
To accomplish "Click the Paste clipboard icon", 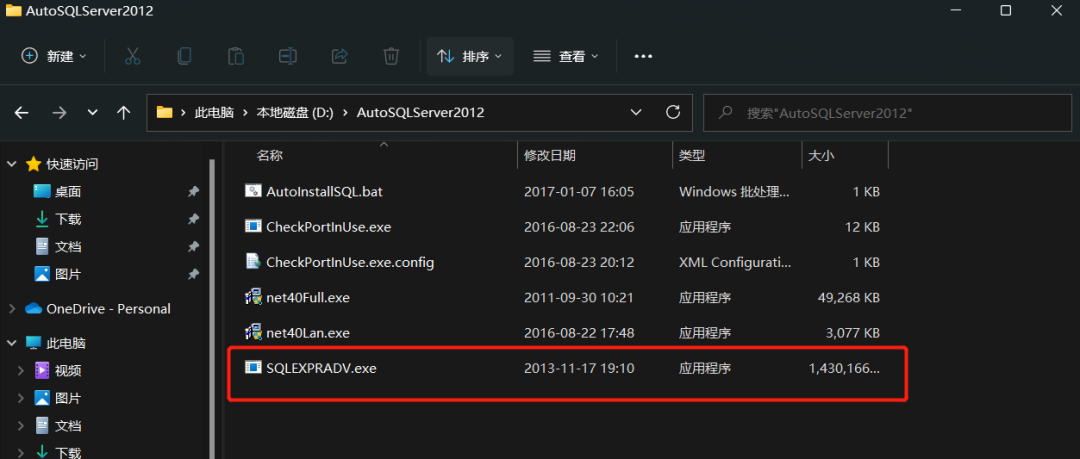I will point(236,57).
